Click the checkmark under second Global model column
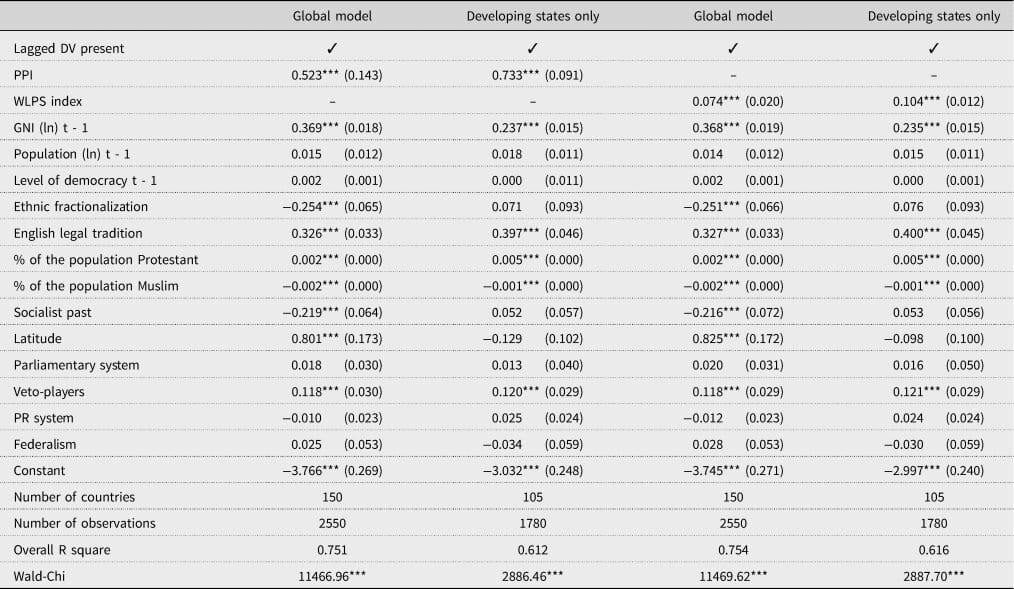 coord(733,48)
